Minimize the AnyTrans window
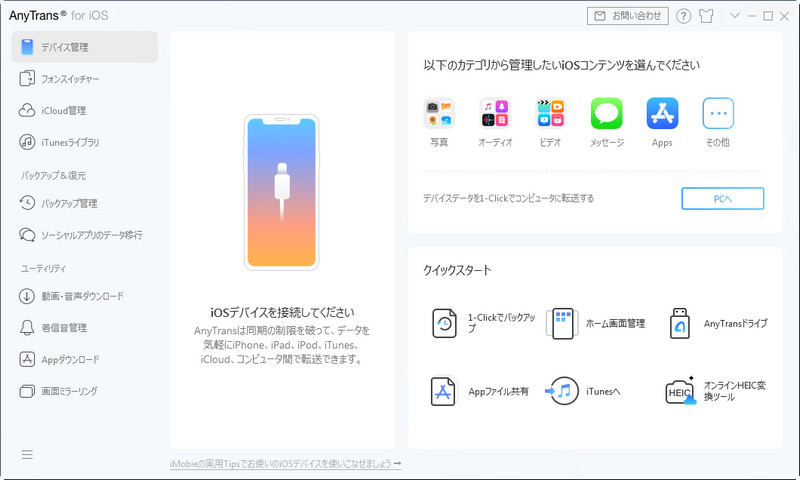Image resolution: width=800 pixels, height=480 pixels. coord(752,16)
